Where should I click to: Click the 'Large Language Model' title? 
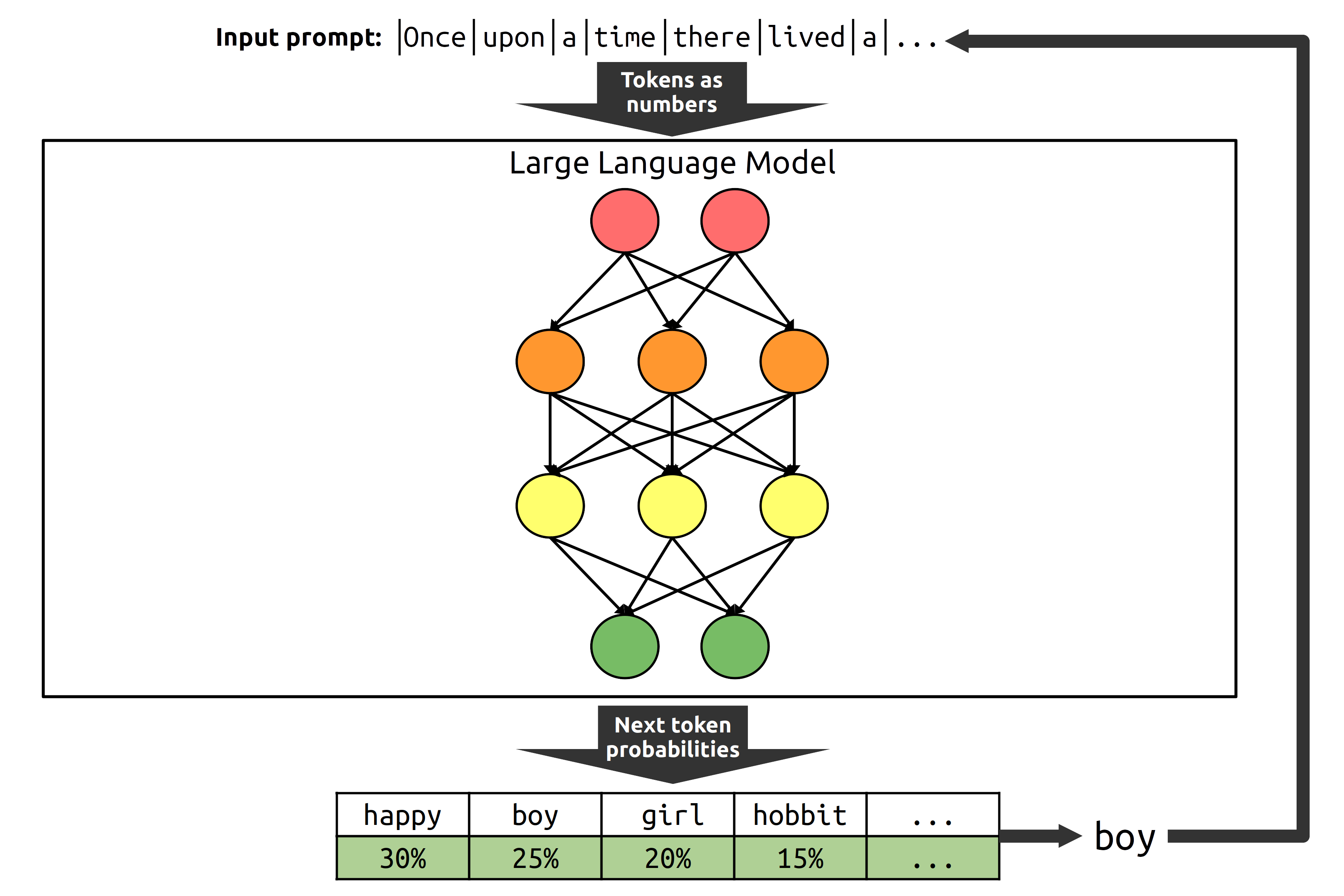(x=672, y=163)
